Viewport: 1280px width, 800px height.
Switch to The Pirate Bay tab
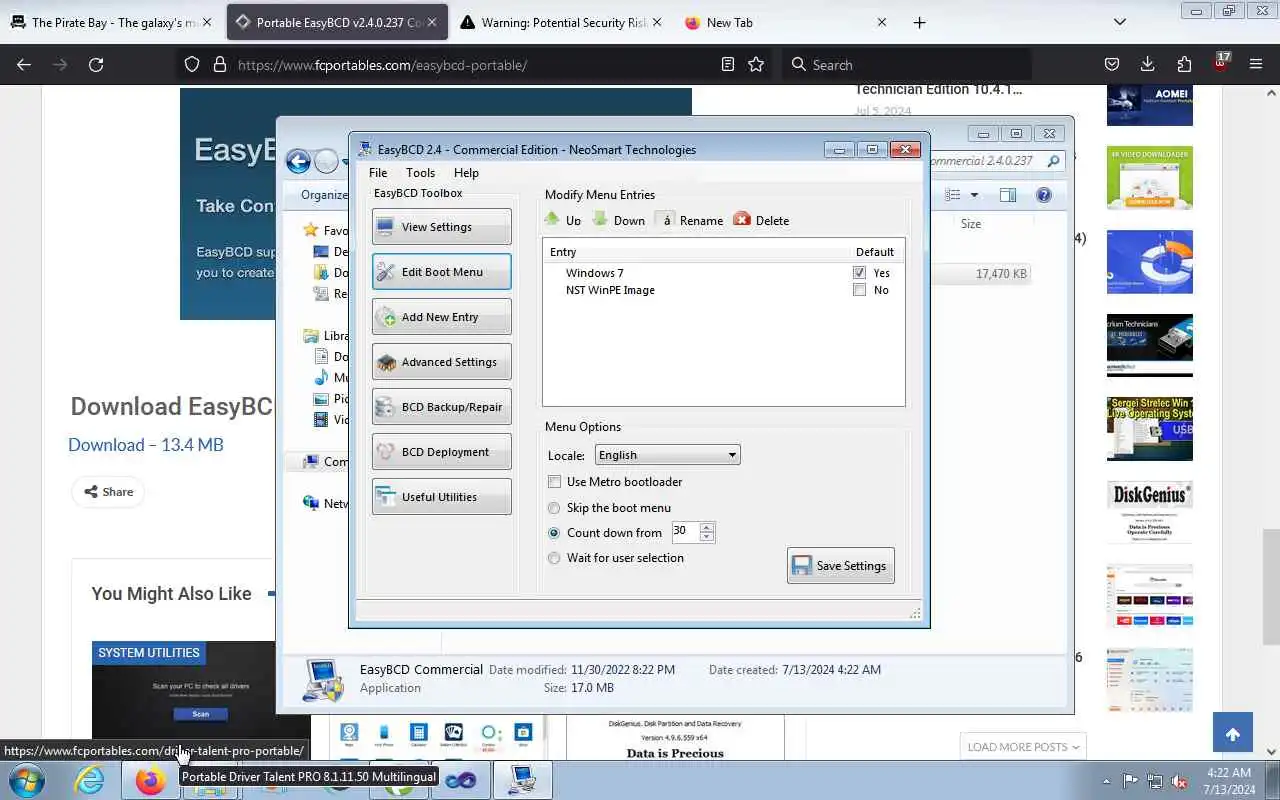(x=111, y=22)
